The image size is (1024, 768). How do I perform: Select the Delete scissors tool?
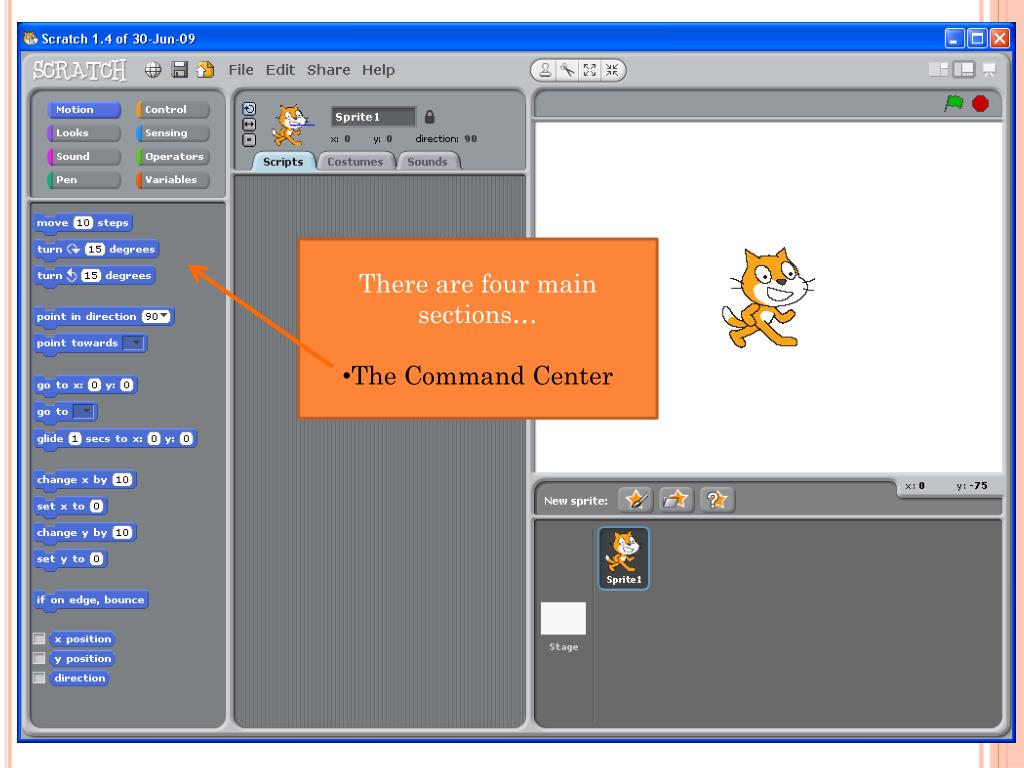coord(567,70)
